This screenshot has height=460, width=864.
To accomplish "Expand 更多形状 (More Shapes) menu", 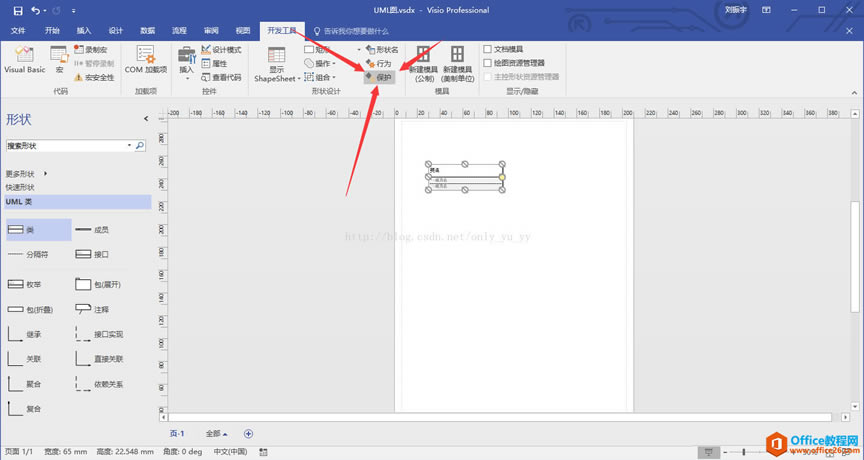I will 27,174.
